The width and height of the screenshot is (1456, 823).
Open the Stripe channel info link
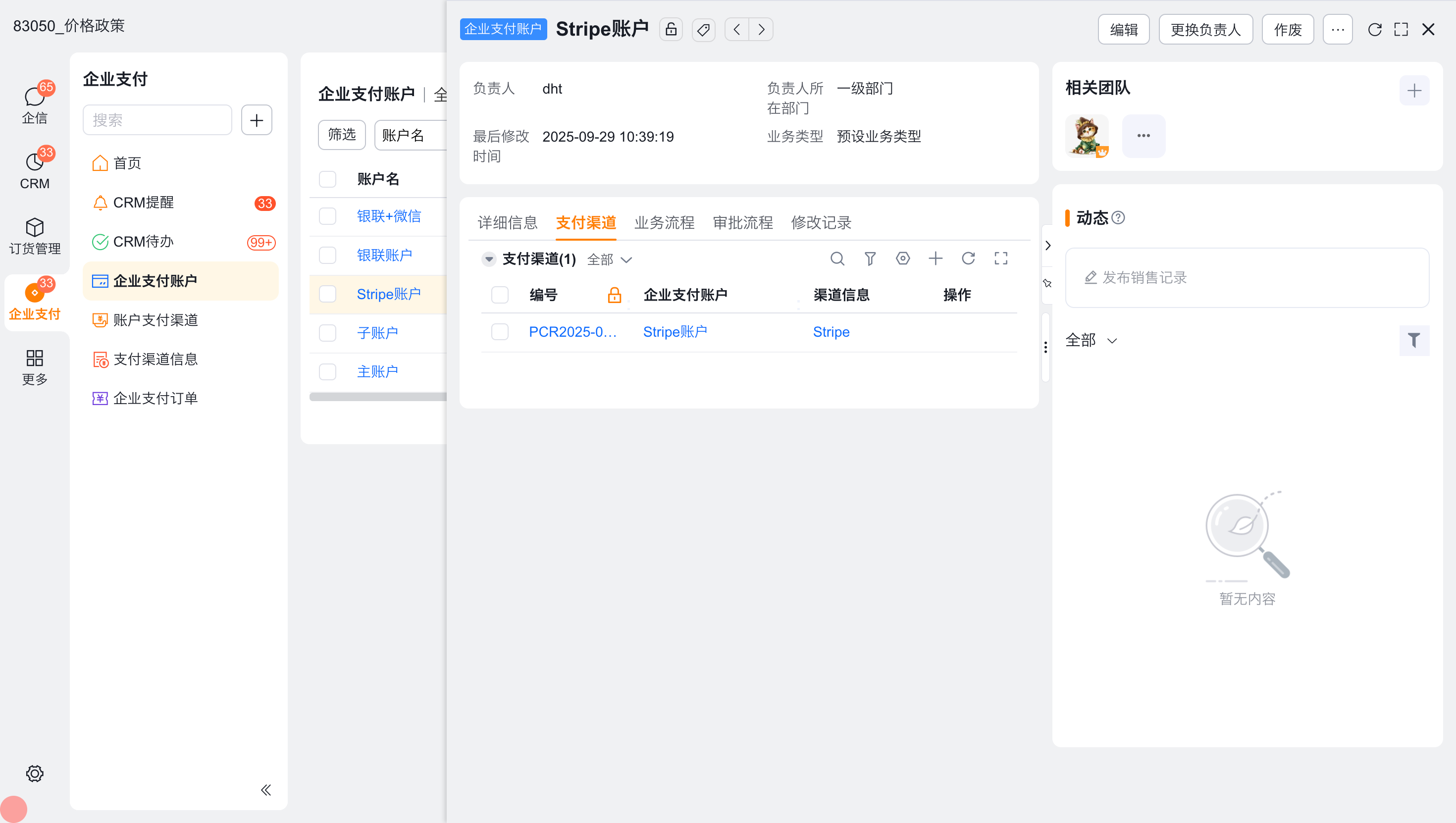(831, 332)
